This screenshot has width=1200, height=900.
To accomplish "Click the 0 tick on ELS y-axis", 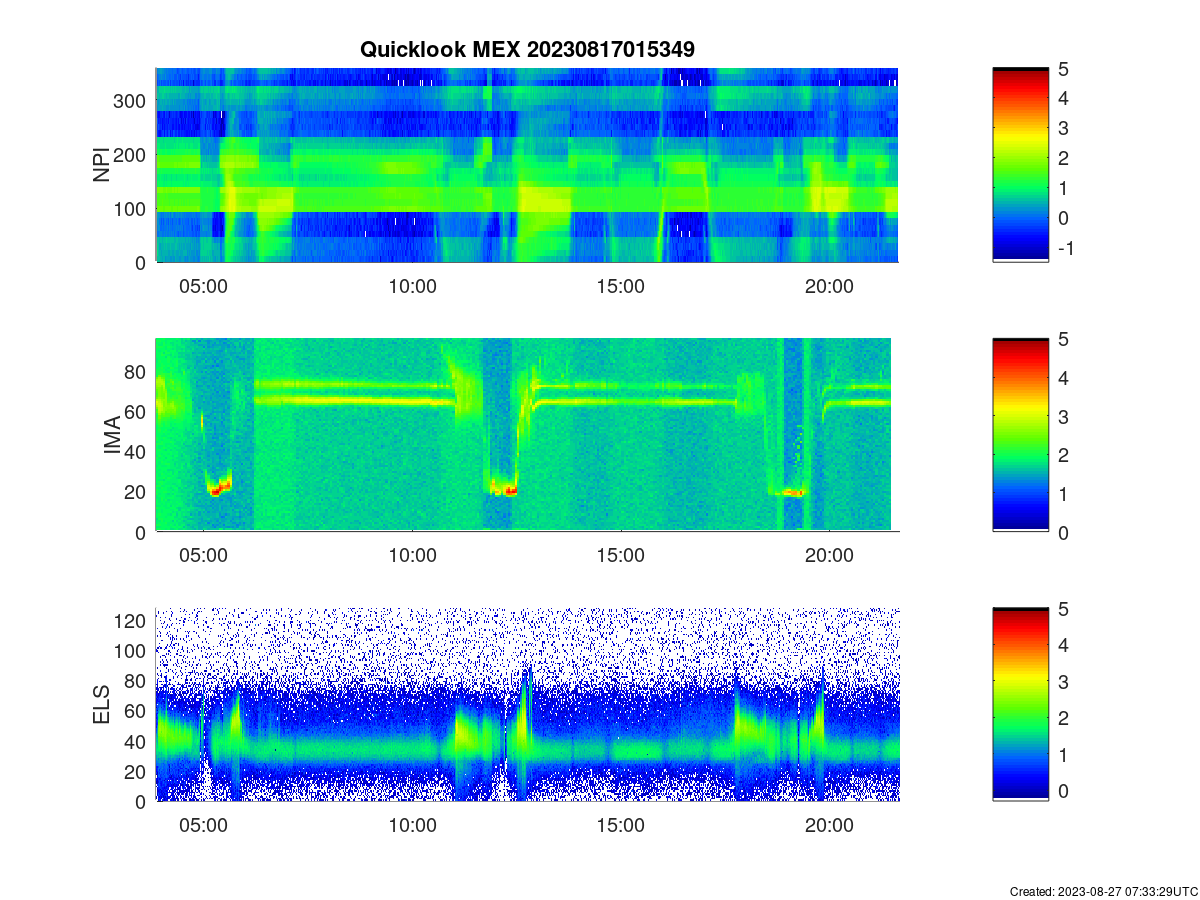I will (x=141, y=802).
